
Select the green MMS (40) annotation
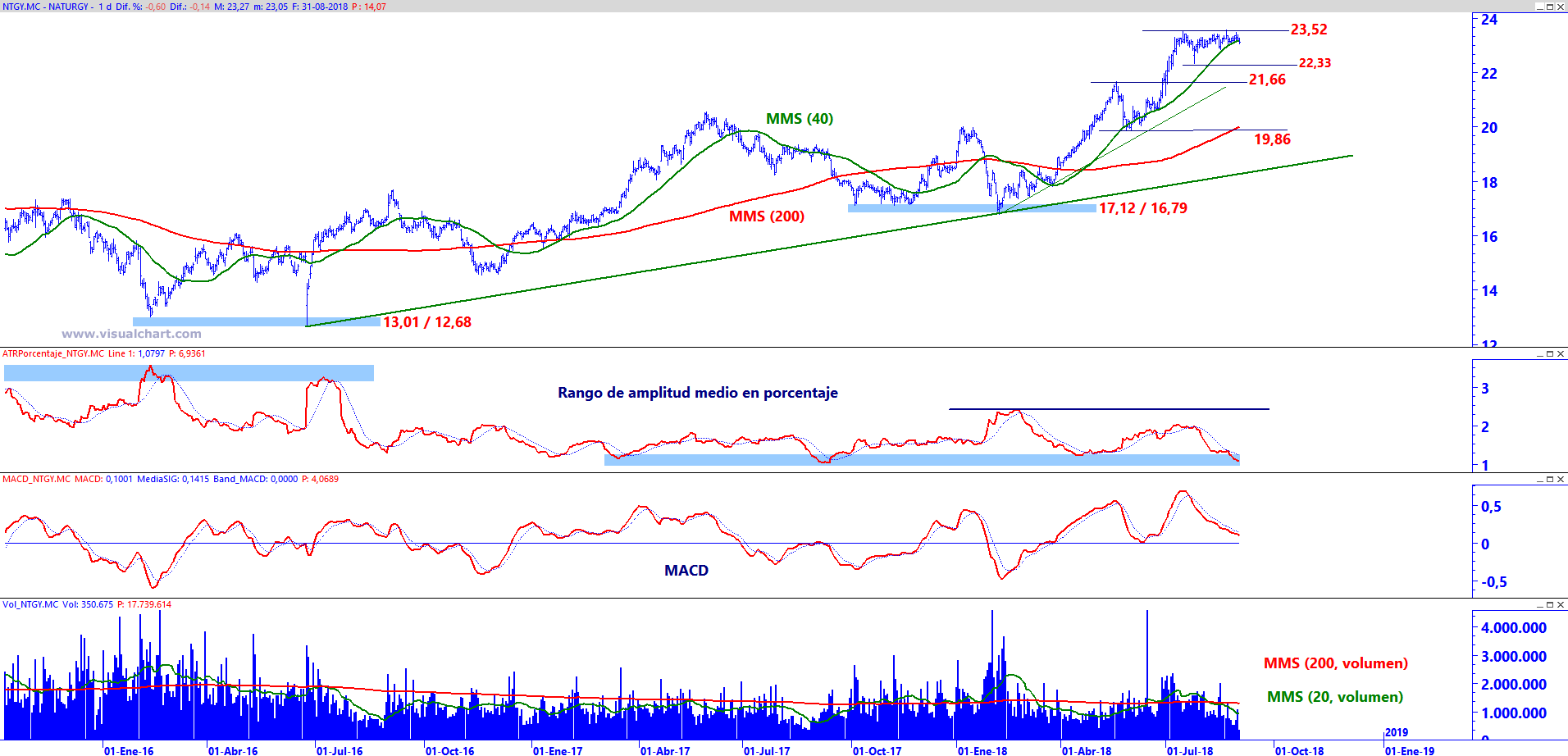(800, 119)
